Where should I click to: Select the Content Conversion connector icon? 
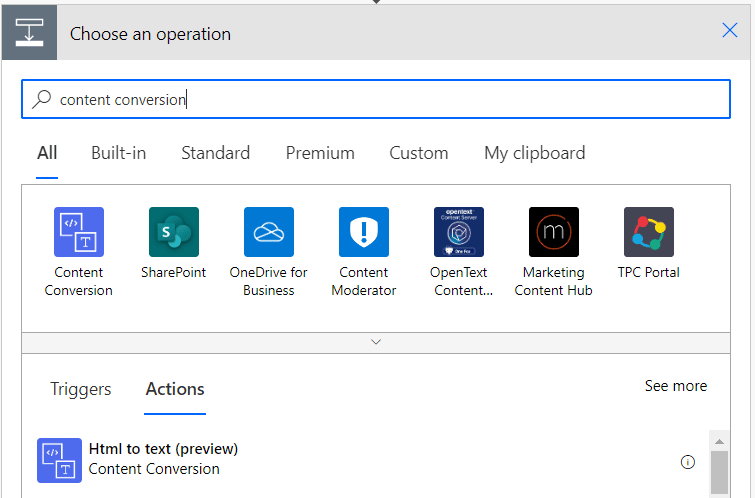(78, 232)
